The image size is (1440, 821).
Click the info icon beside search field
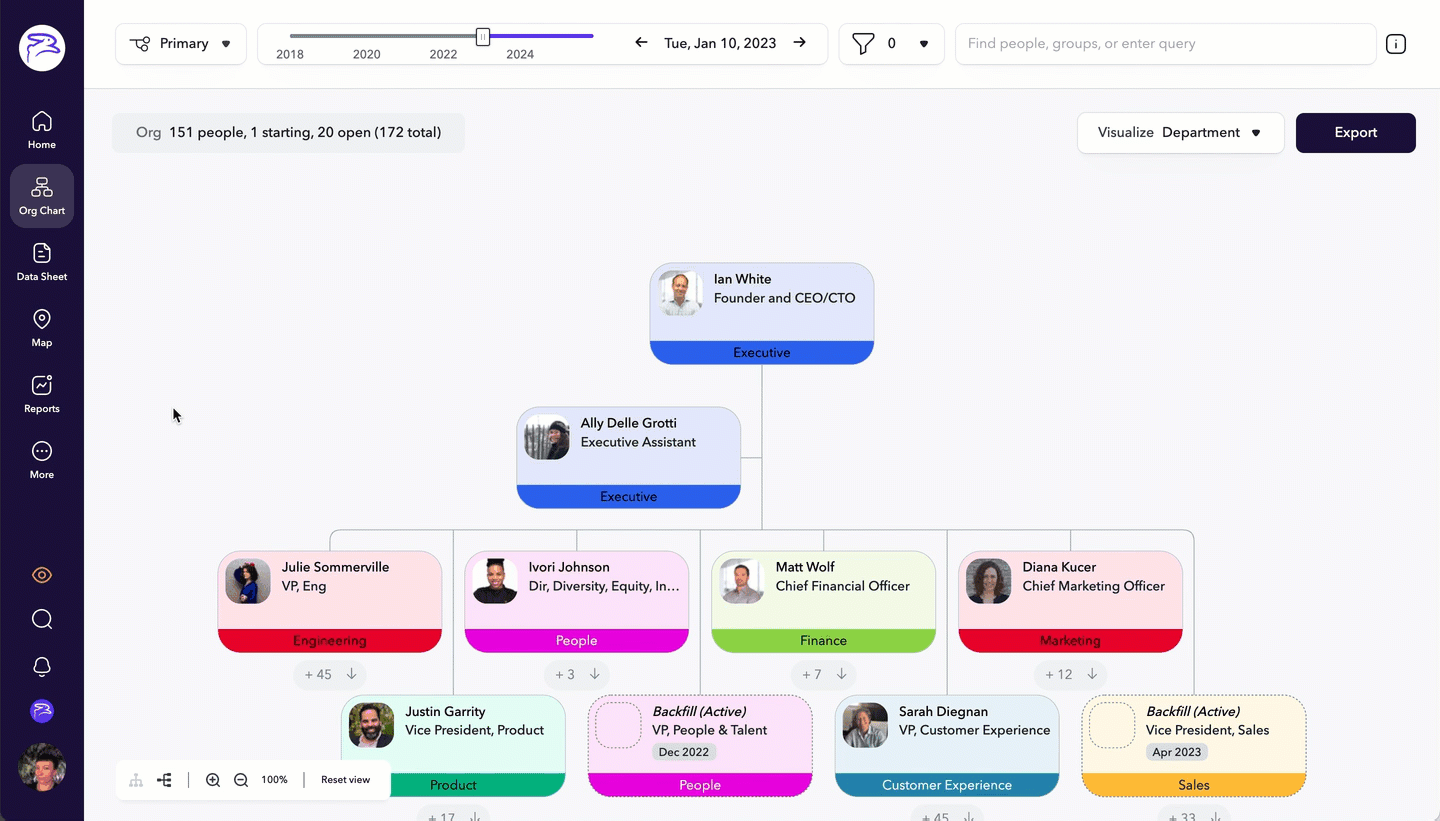point(1396,44)
